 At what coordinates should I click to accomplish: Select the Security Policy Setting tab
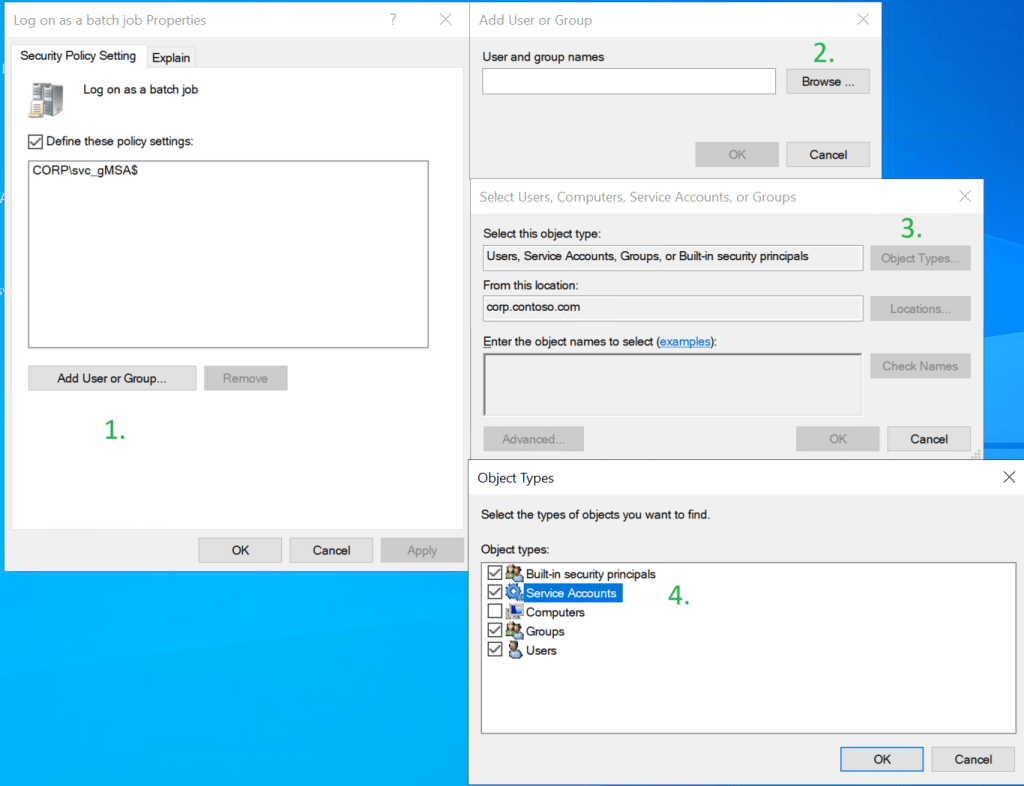coord(78,56)
